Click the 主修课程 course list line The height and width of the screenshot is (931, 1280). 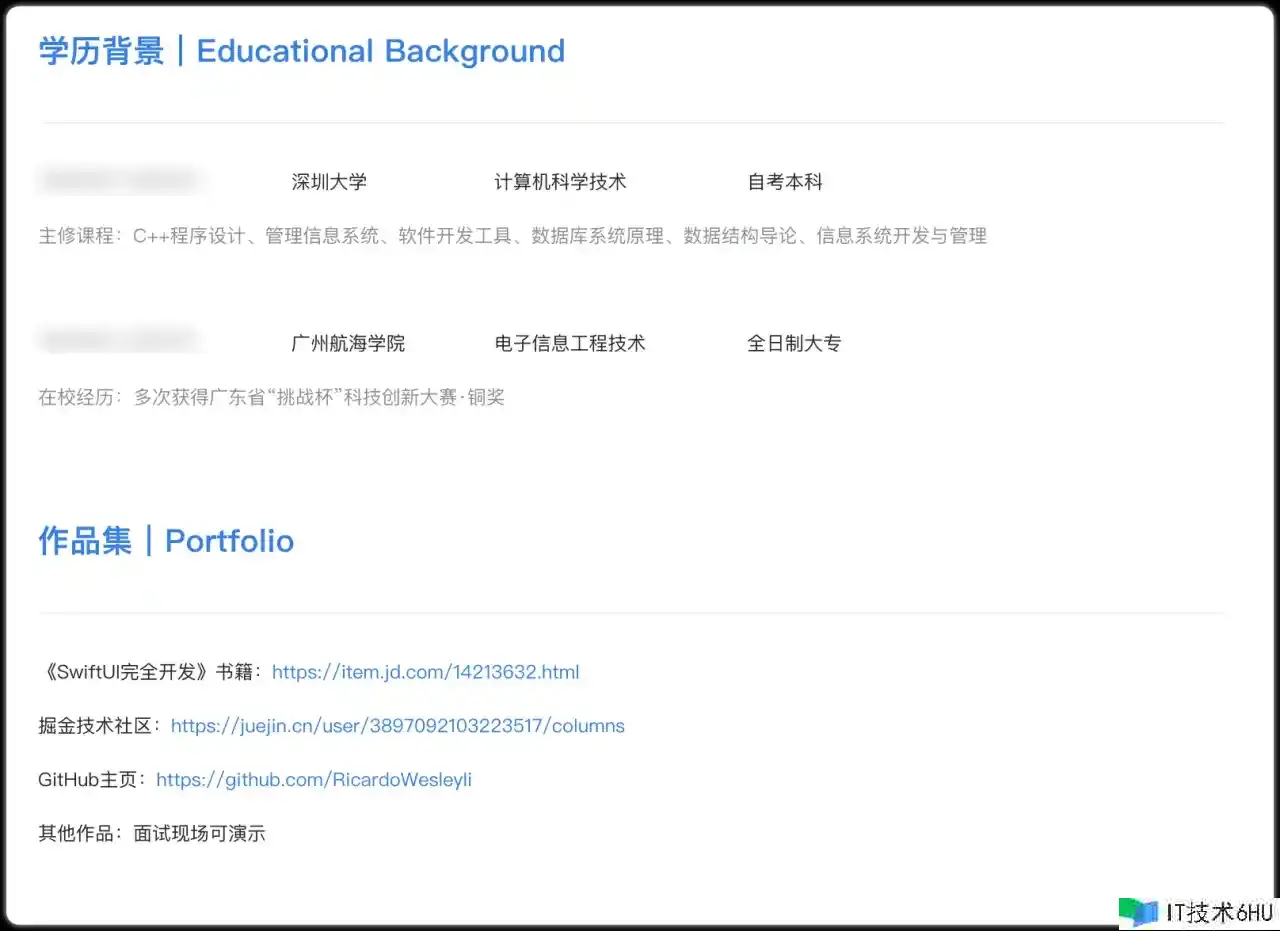512,236
